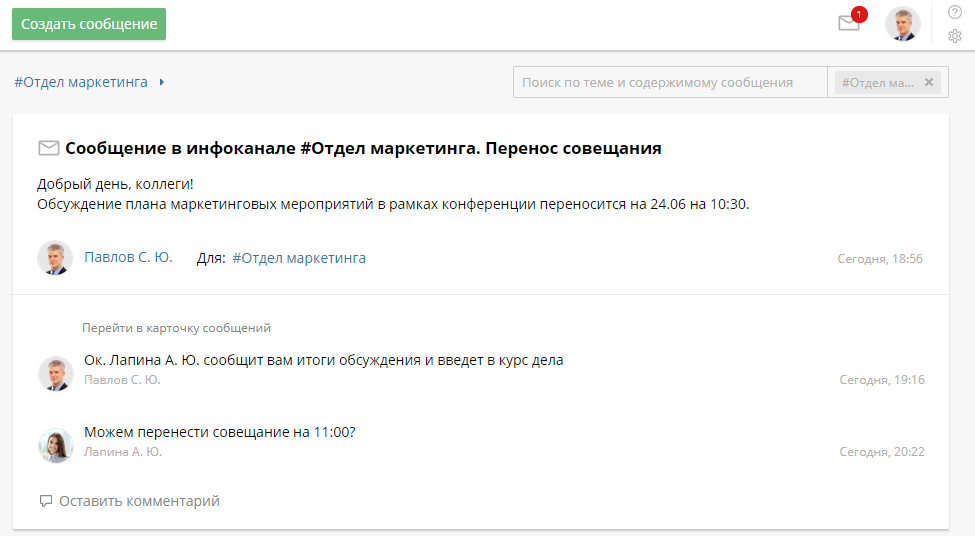Screen dimensions: 975x536
Task: Open the settings gear icon
Action: 954,36
